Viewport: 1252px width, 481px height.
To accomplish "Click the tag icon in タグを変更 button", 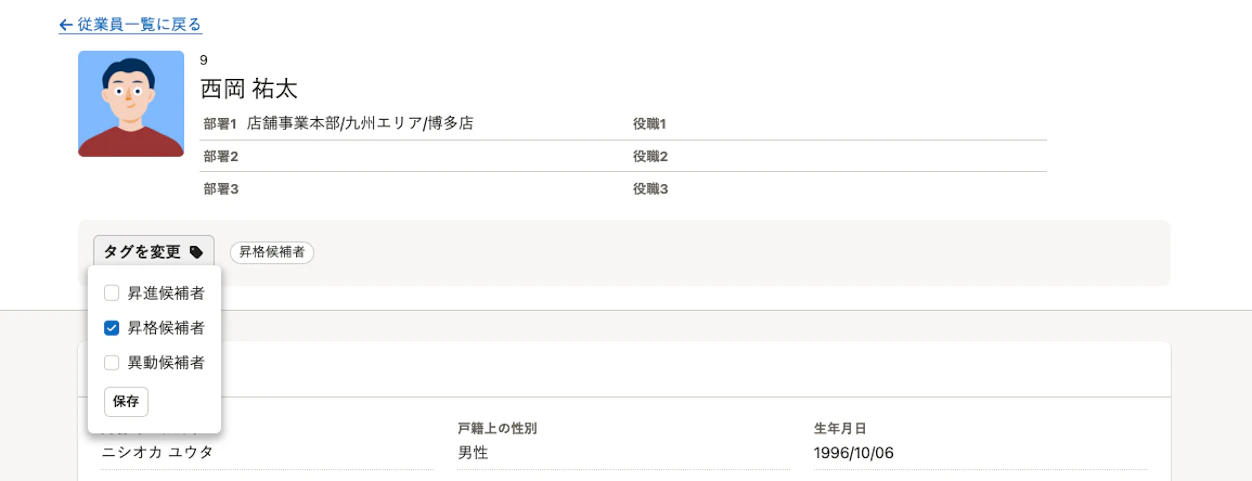I will pyautogui.click(x=196, y=252).
